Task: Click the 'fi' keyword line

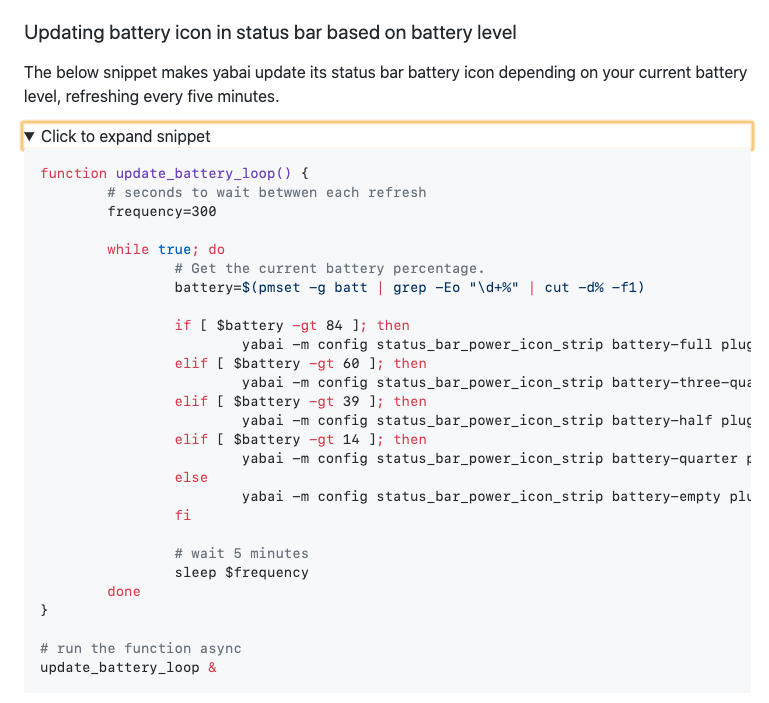Action: click(183, 516)
